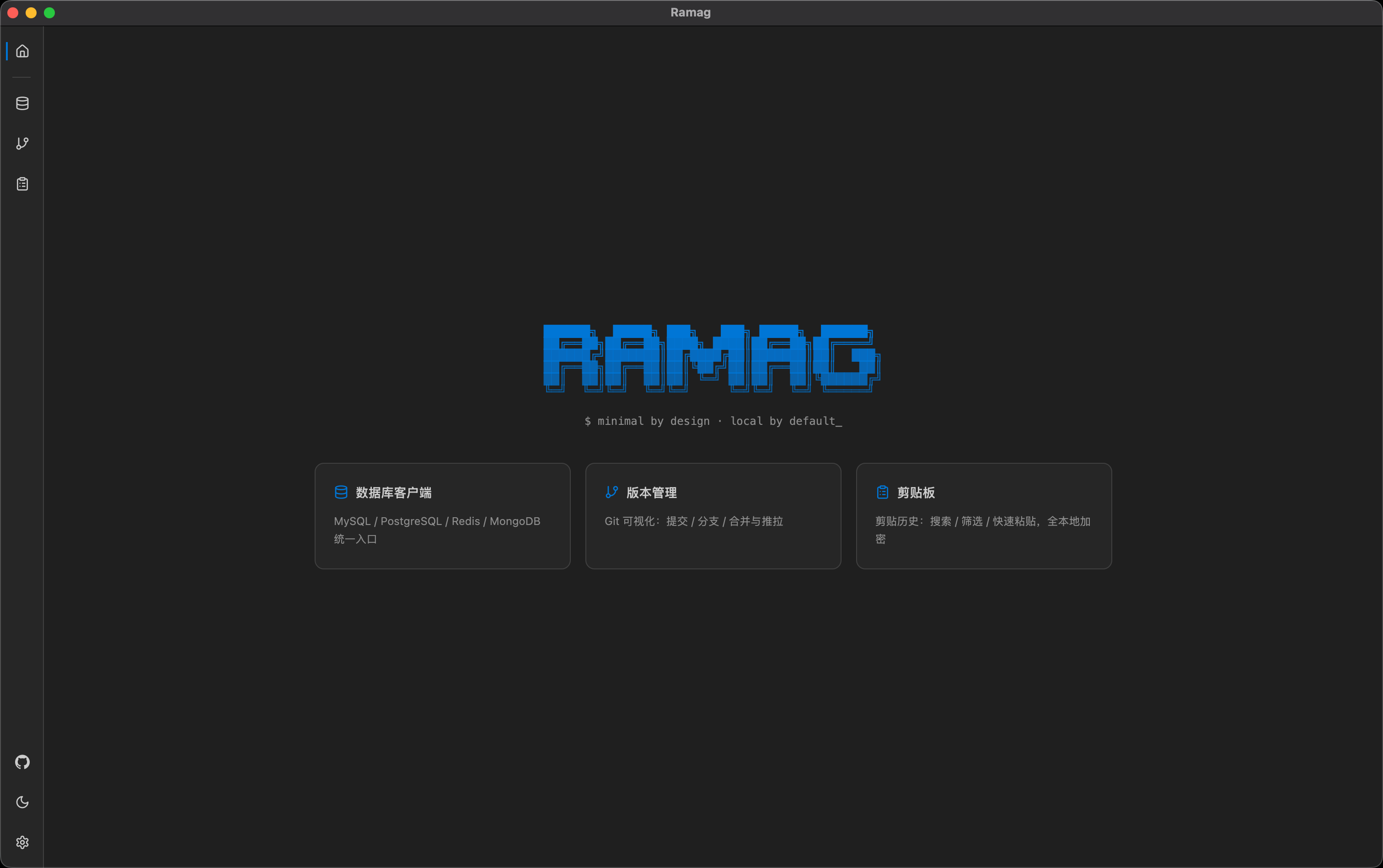The width and height of the screenshot is (1383, 868).
Task: Go to the Home sidebar icon
Action: (22, 51)
